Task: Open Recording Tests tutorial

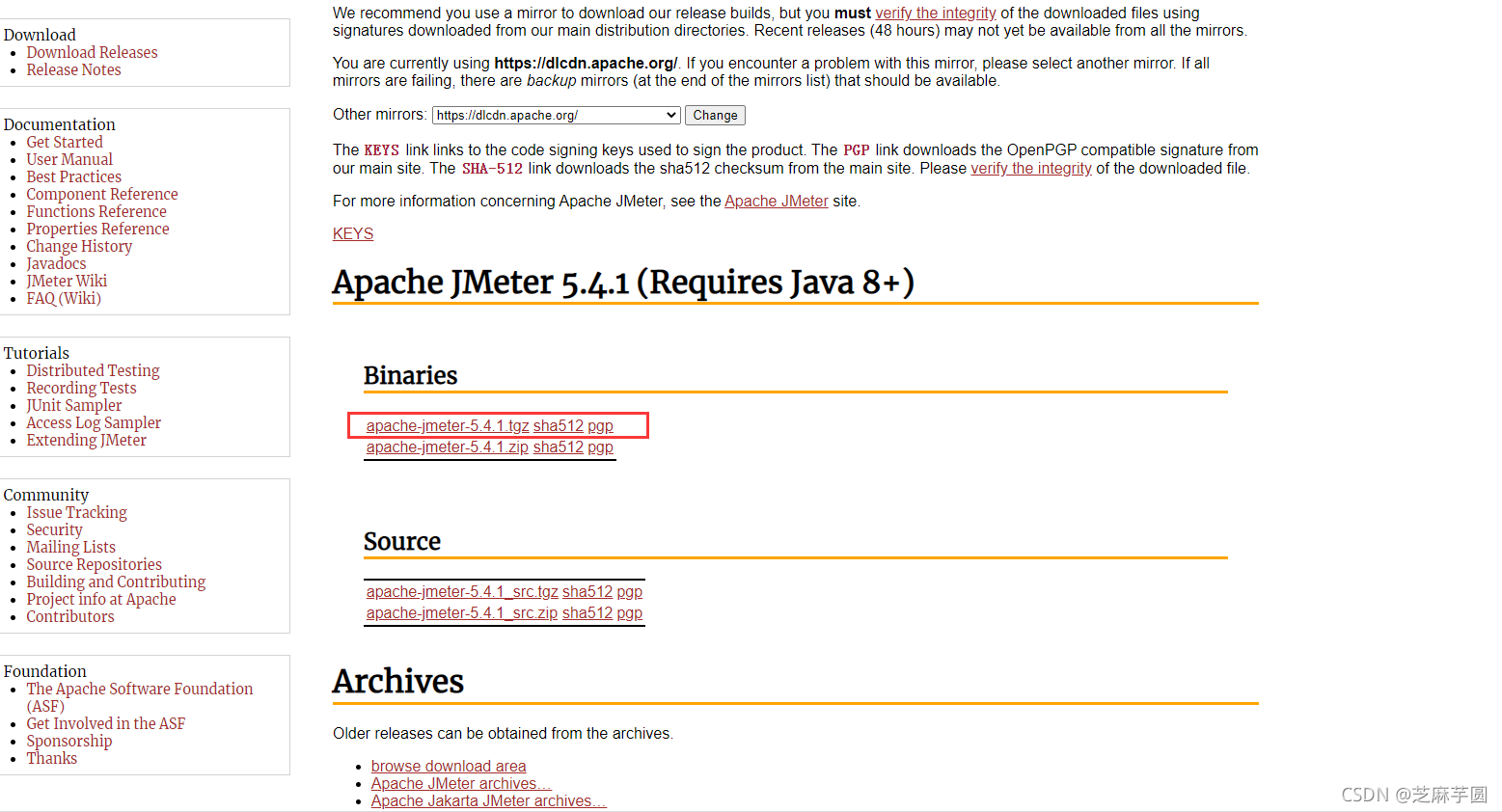Action: coord(81,388)
